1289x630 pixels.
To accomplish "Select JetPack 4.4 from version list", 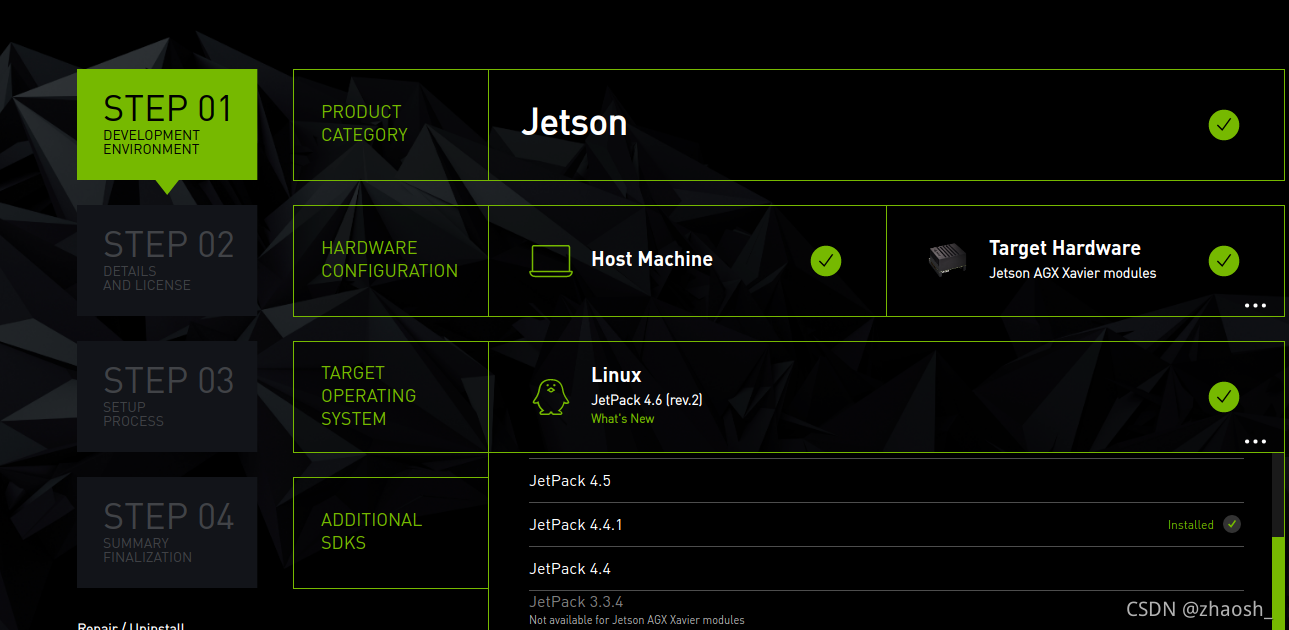I will [x=886, y=569].
